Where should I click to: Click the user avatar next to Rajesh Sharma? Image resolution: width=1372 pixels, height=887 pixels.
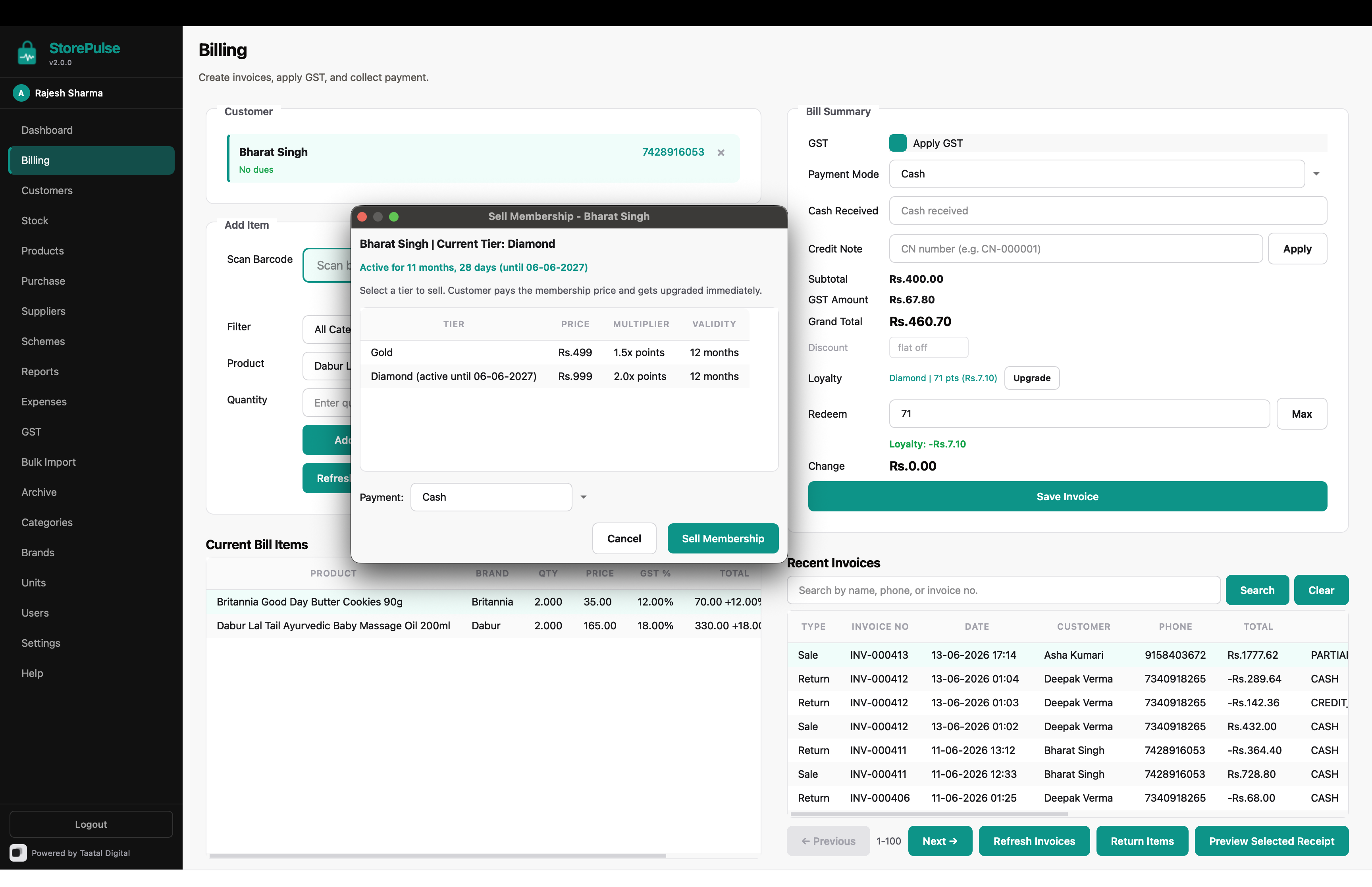coord(21,93)
